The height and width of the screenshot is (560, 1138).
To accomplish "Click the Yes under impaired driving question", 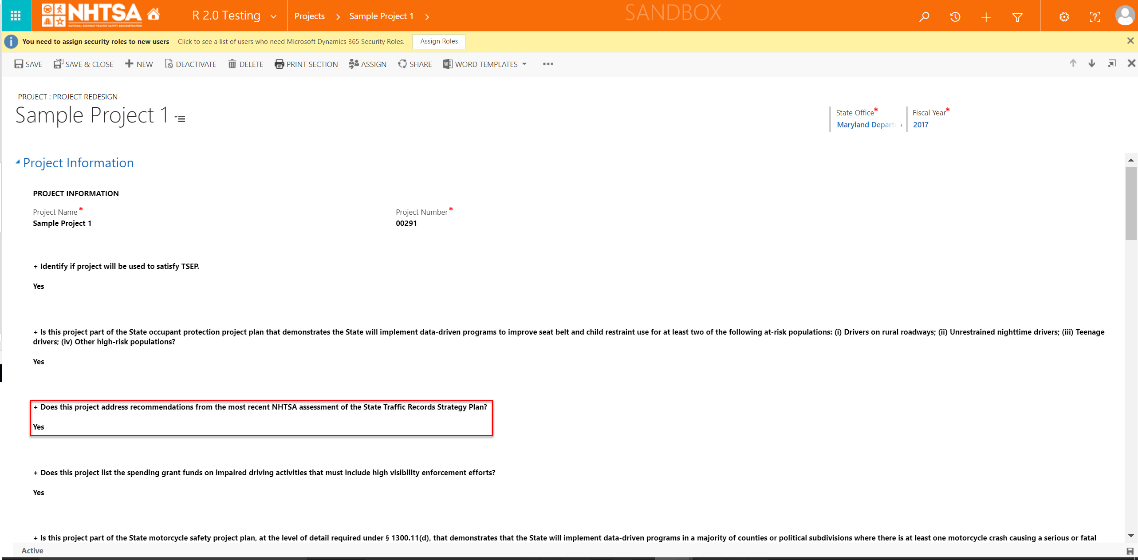I will [x=38, y=492].
